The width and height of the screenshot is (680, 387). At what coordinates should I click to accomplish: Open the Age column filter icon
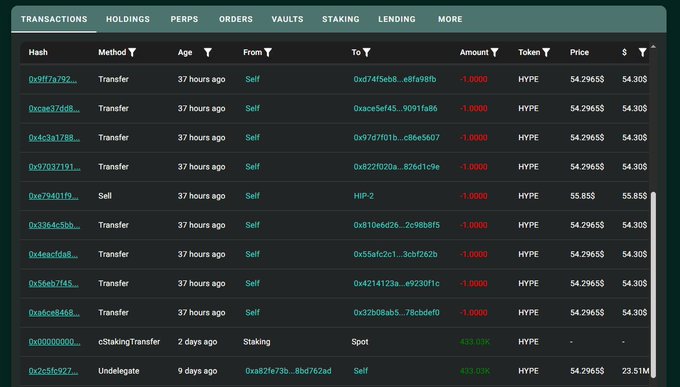[x=208, y=52]
